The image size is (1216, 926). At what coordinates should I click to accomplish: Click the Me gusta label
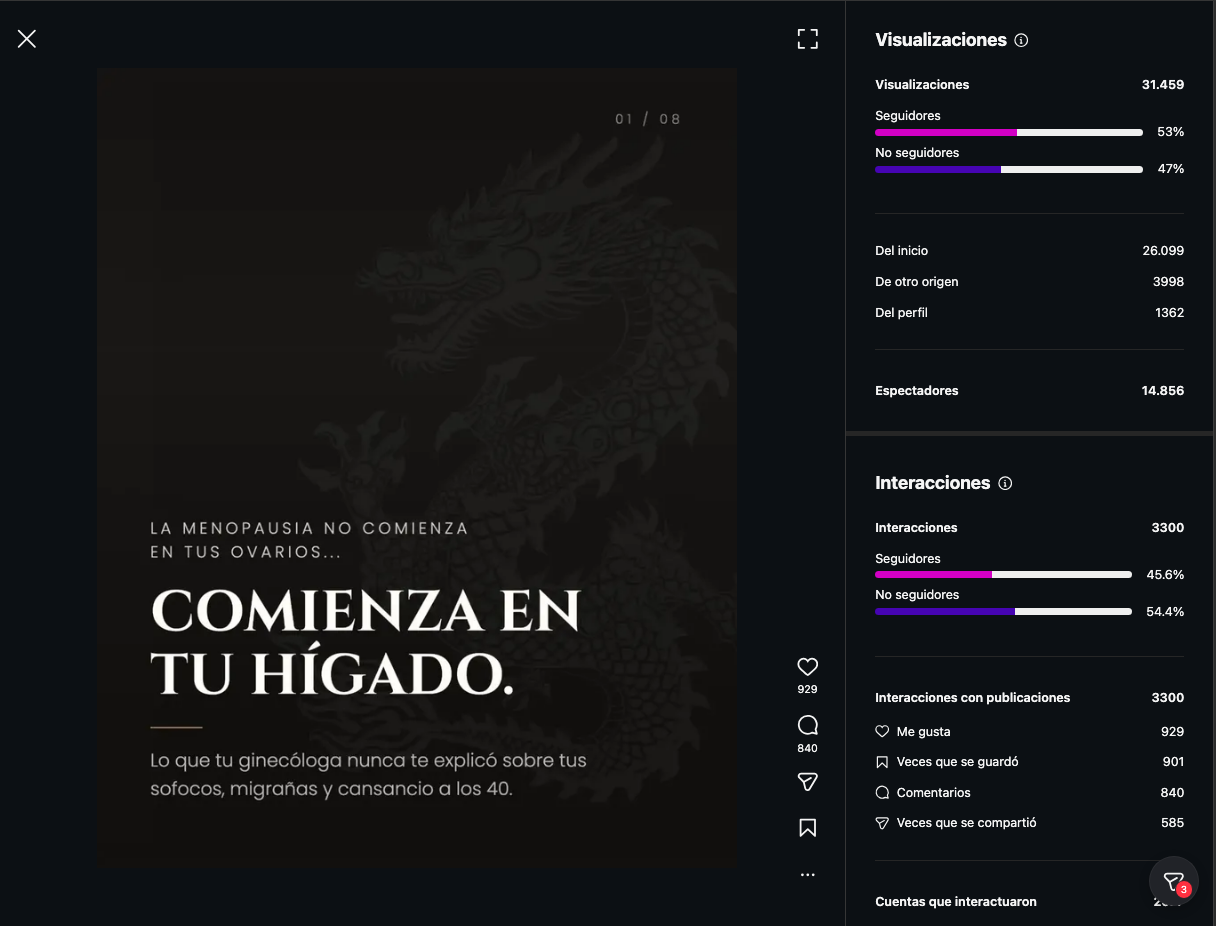[924, 732]
